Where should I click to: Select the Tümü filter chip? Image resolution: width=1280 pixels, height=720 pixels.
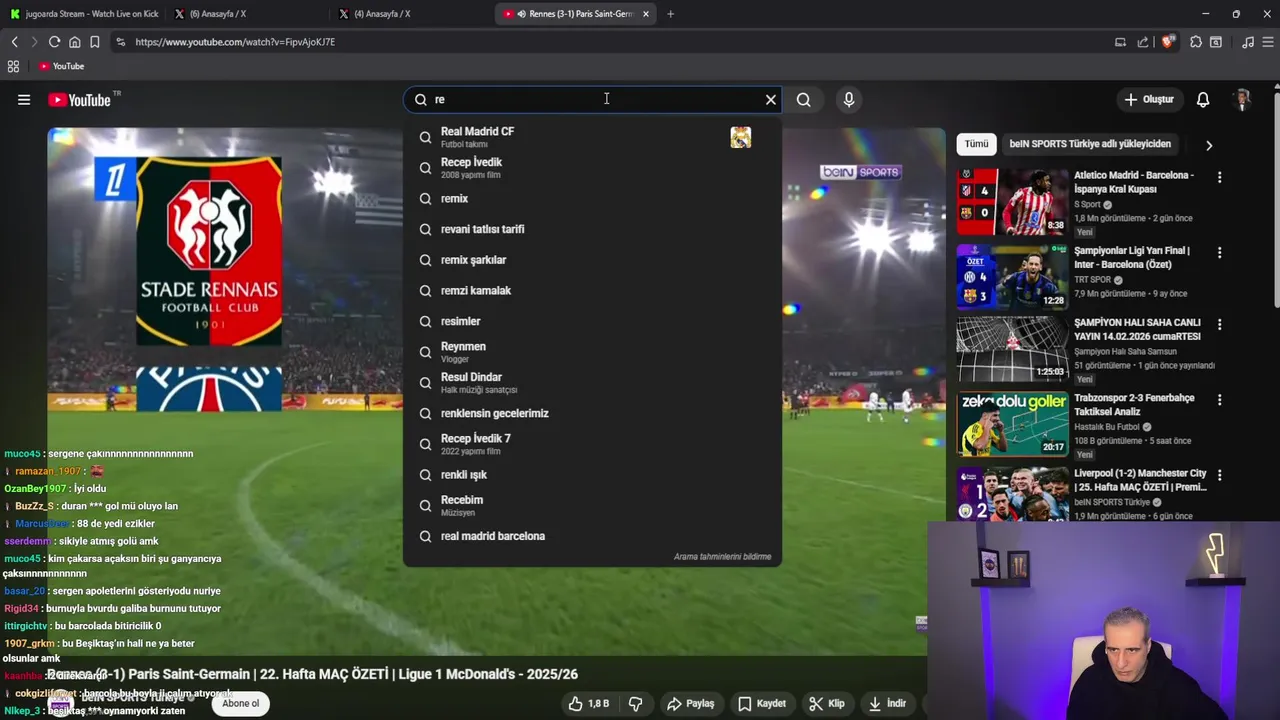tap(976, 144)
